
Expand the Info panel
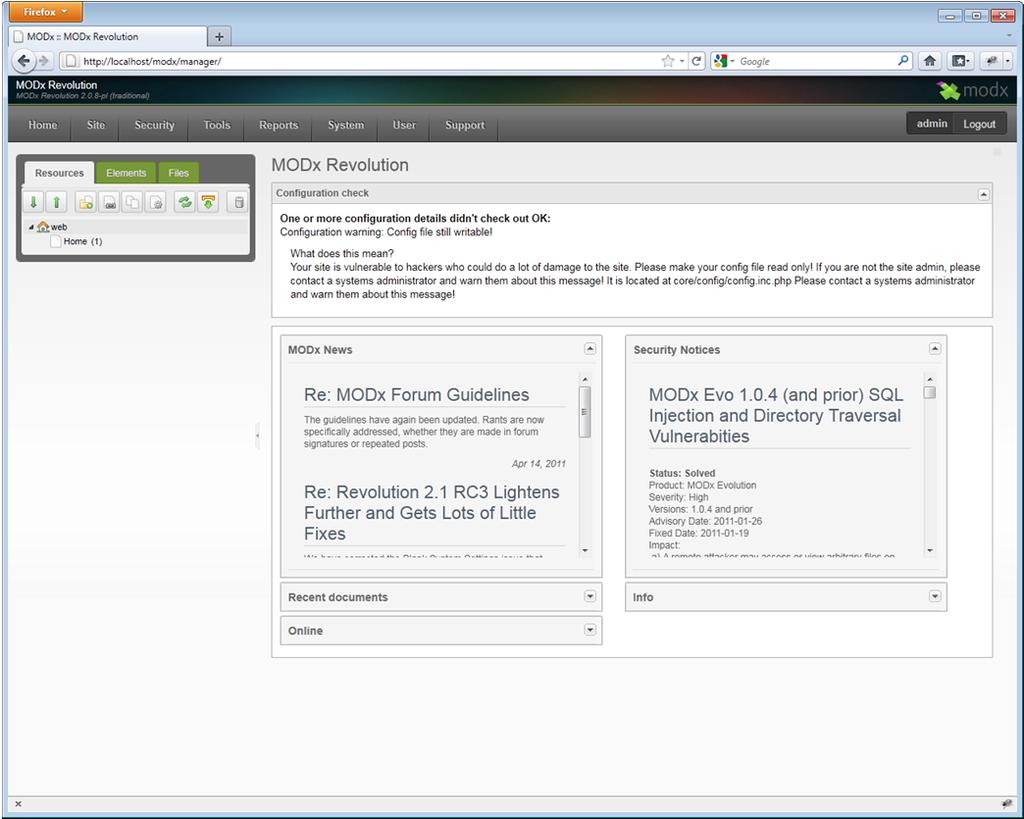coord(935,596)
